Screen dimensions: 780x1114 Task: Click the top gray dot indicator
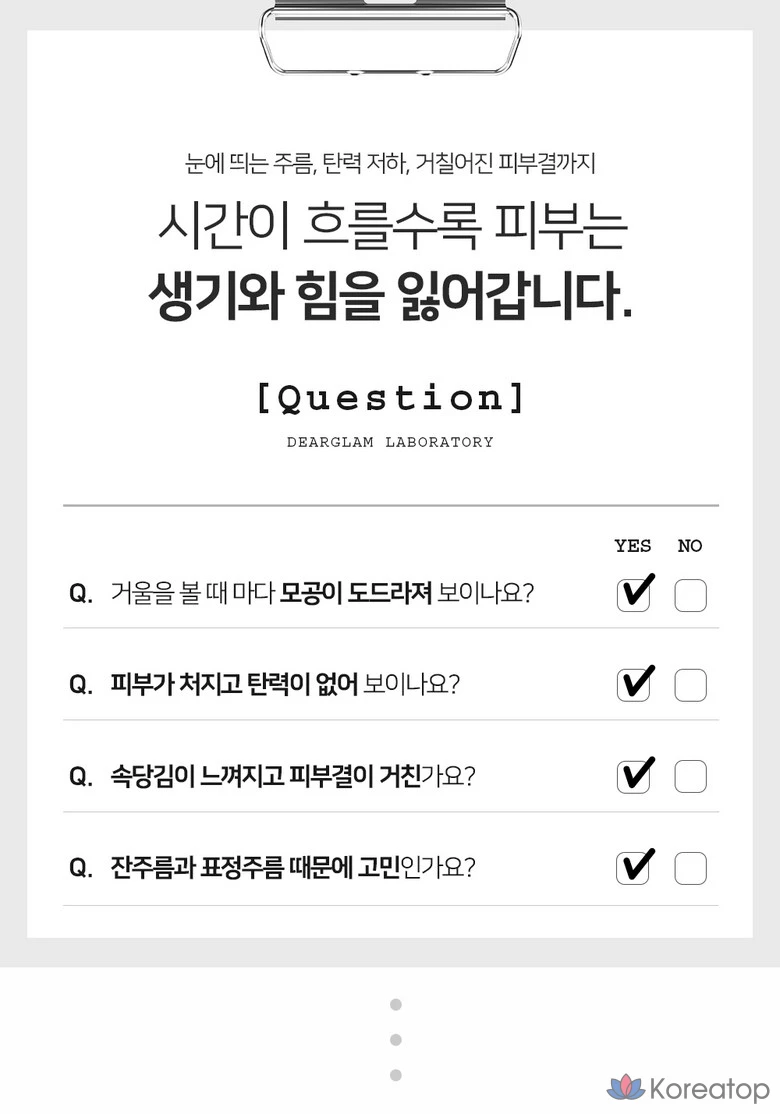pyautogui.click(x=396, y=1004)
